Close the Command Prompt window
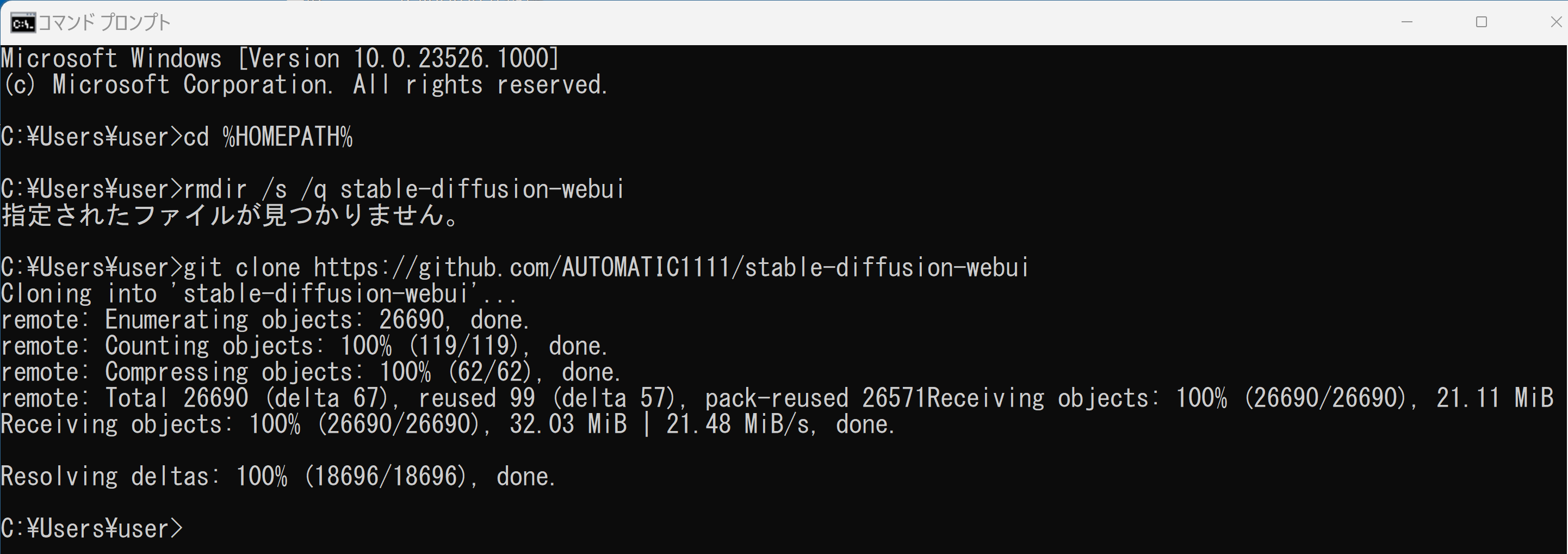1568x554 pixels. pyautogui.click(x=1555, y=22)
